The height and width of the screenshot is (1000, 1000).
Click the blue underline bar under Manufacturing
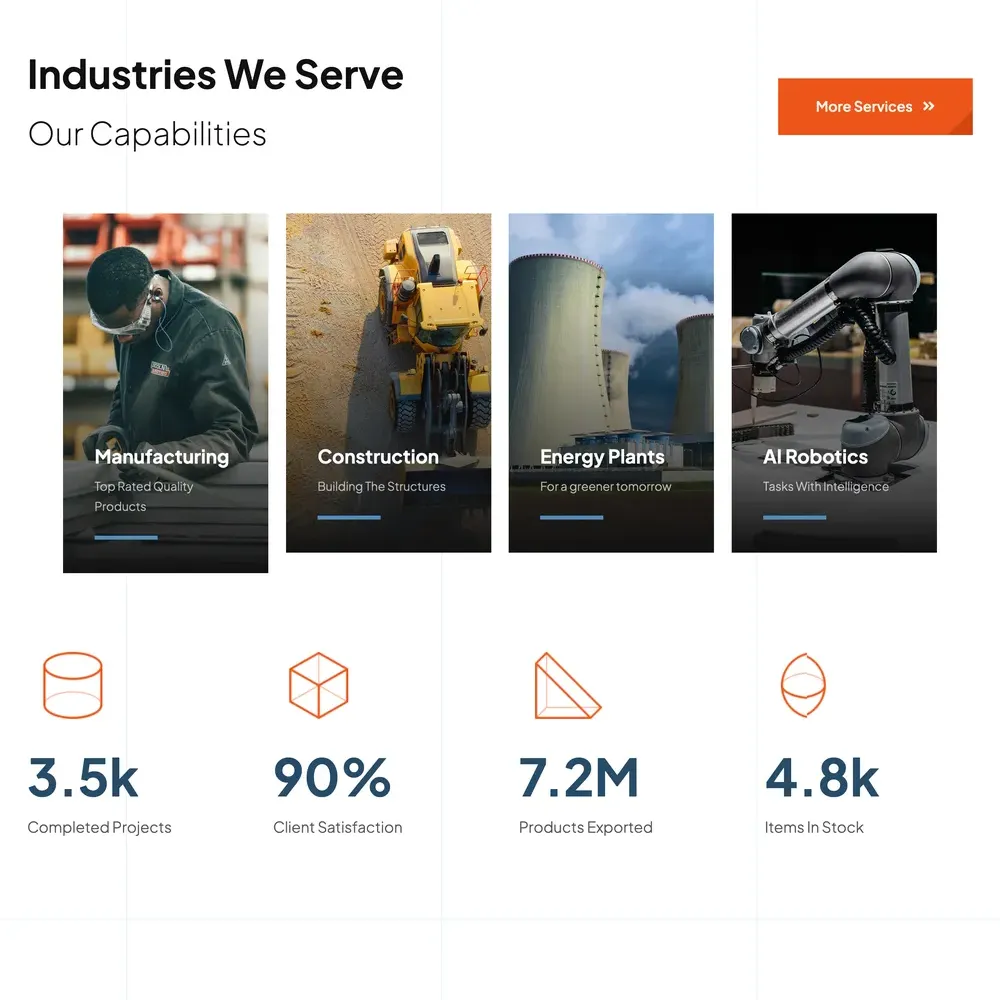click(126, 538)
